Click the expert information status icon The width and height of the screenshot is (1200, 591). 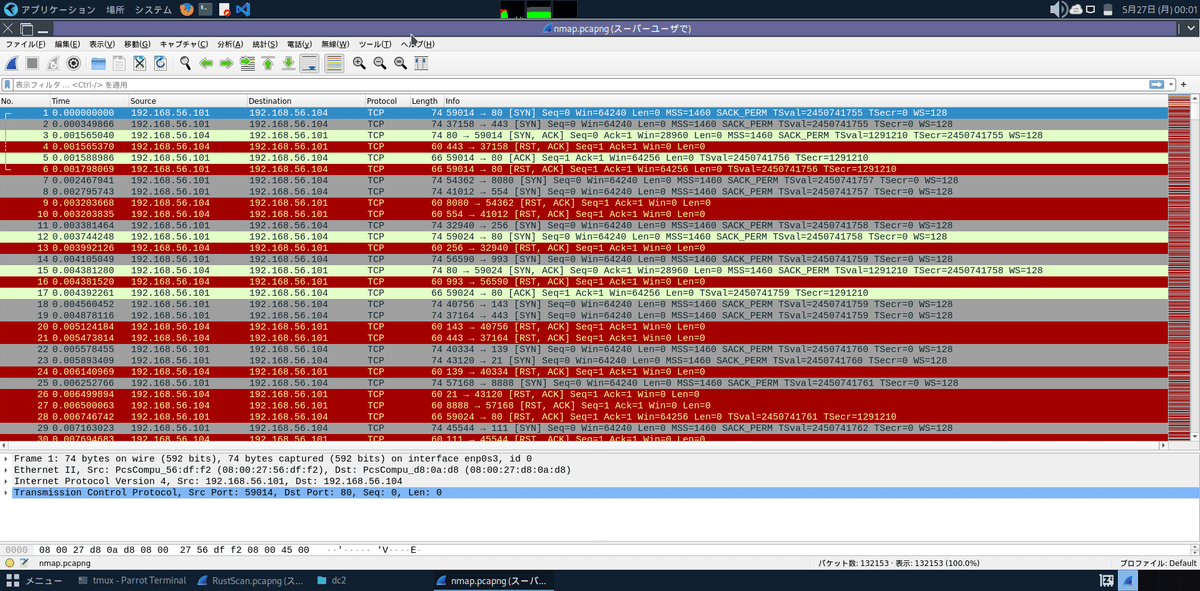pos(9,563)
